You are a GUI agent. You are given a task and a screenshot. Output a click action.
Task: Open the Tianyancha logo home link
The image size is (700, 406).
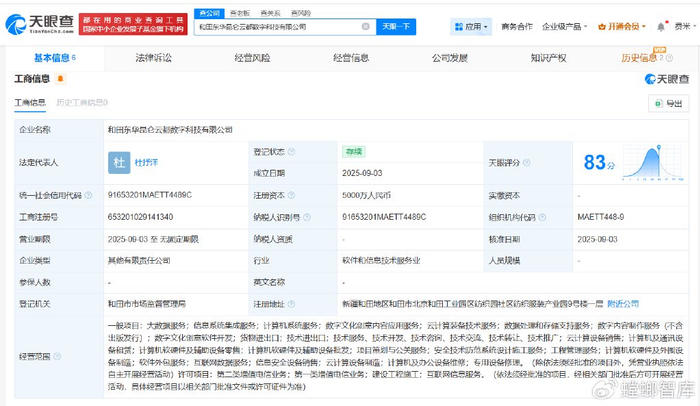pos(39,24)
